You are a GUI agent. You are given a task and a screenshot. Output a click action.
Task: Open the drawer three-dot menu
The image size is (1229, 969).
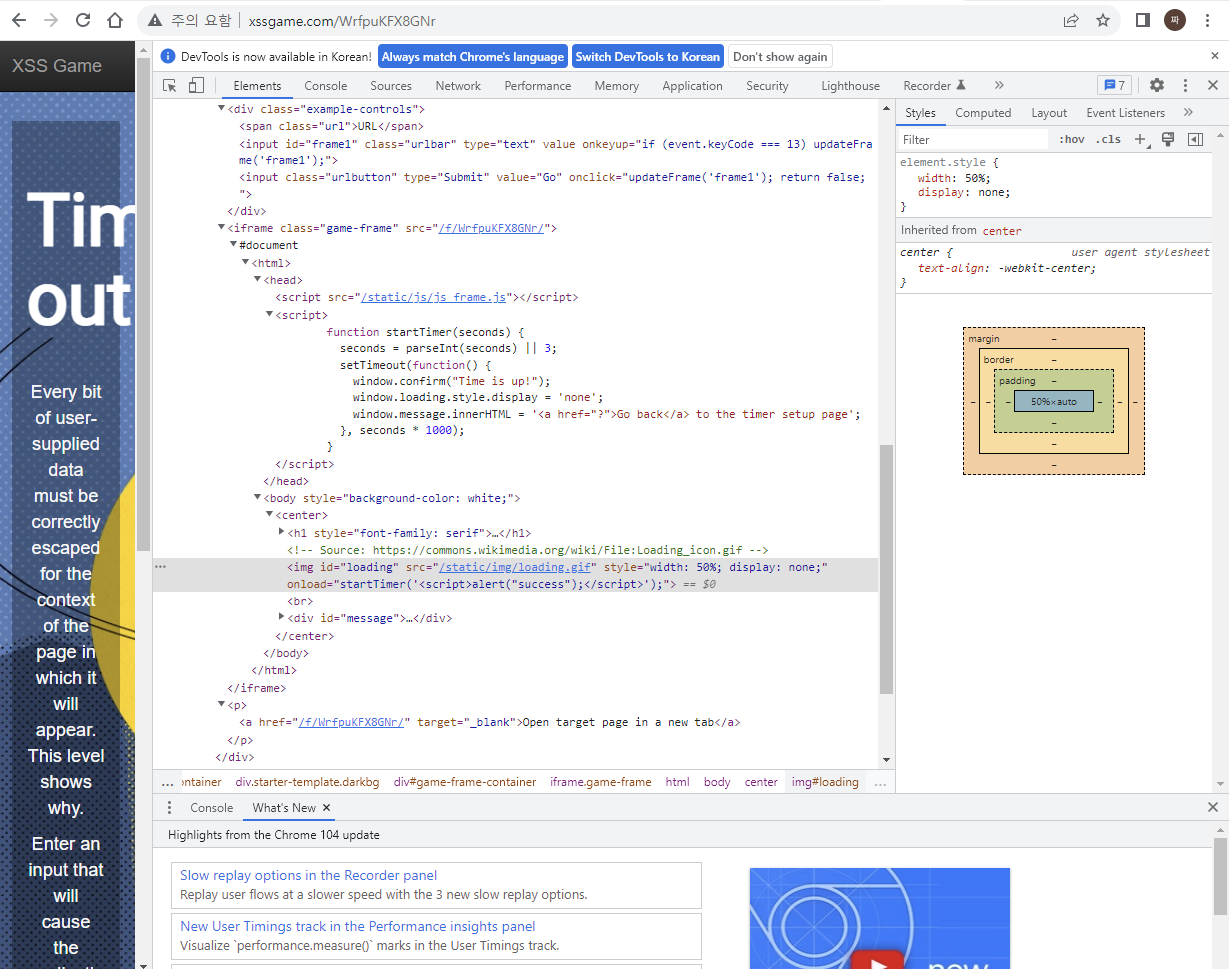169,808
